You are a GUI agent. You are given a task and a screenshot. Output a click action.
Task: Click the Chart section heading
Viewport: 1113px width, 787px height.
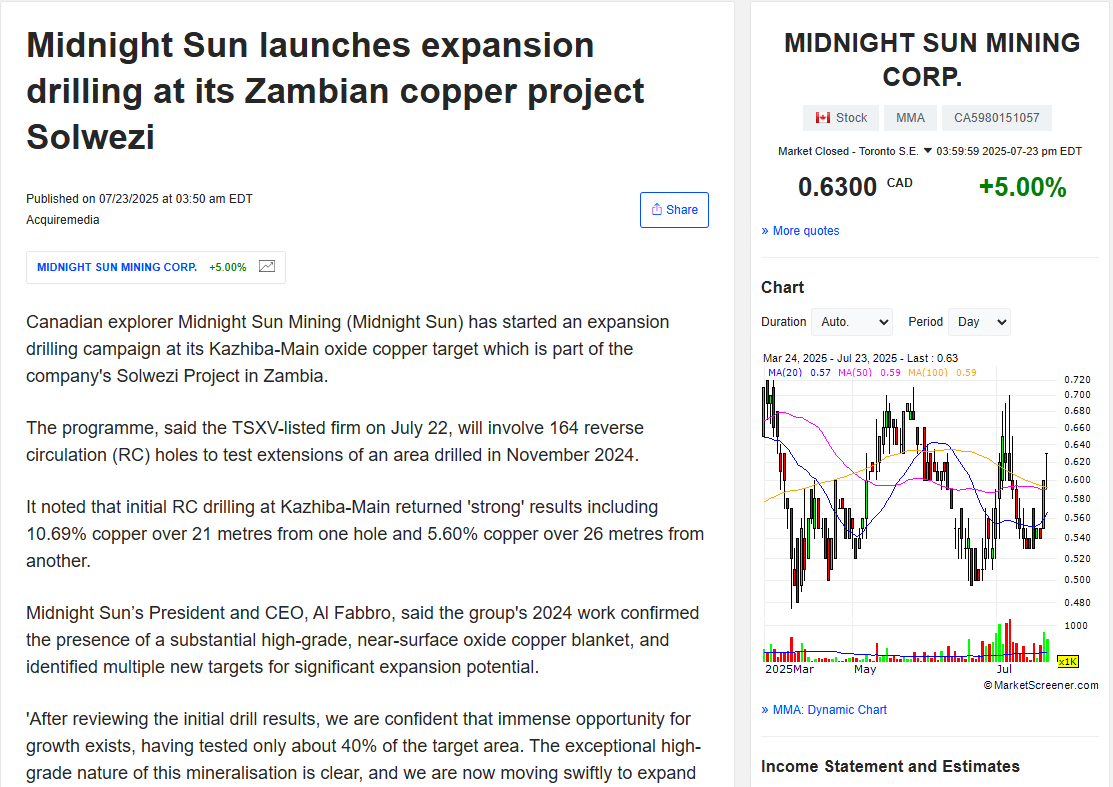(x=782, y=287)
